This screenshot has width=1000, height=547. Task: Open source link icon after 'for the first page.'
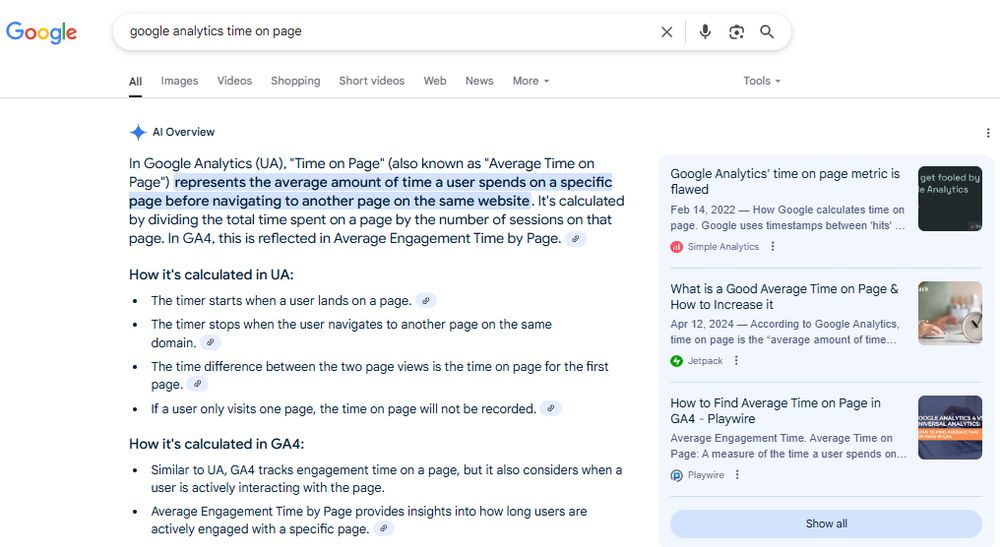[x=198, y=384]
